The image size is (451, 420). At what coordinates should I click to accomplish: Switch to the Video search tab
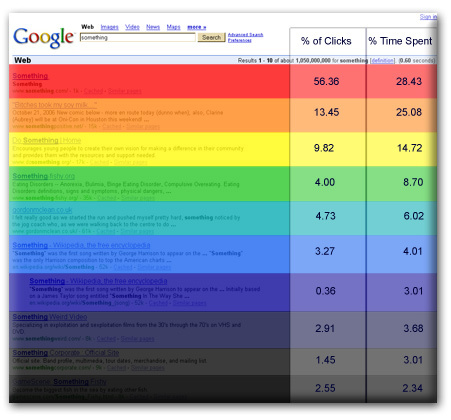132,27
